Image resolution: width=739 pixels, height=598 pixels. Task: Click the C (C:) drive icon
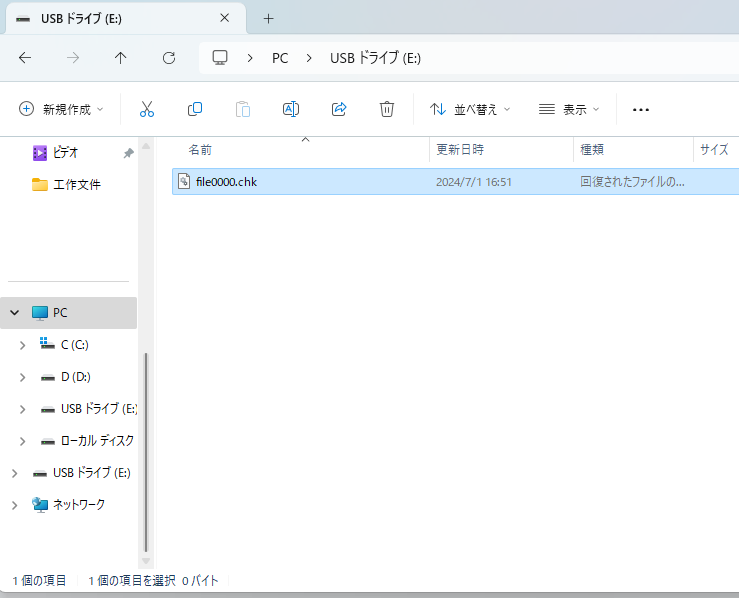(x=47, y=344)
